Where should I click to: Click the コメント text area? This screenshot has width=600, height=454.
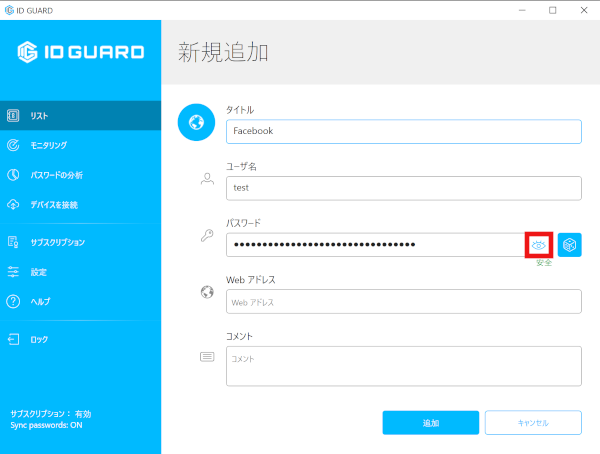pyautogui.click(x=404, y=366)
